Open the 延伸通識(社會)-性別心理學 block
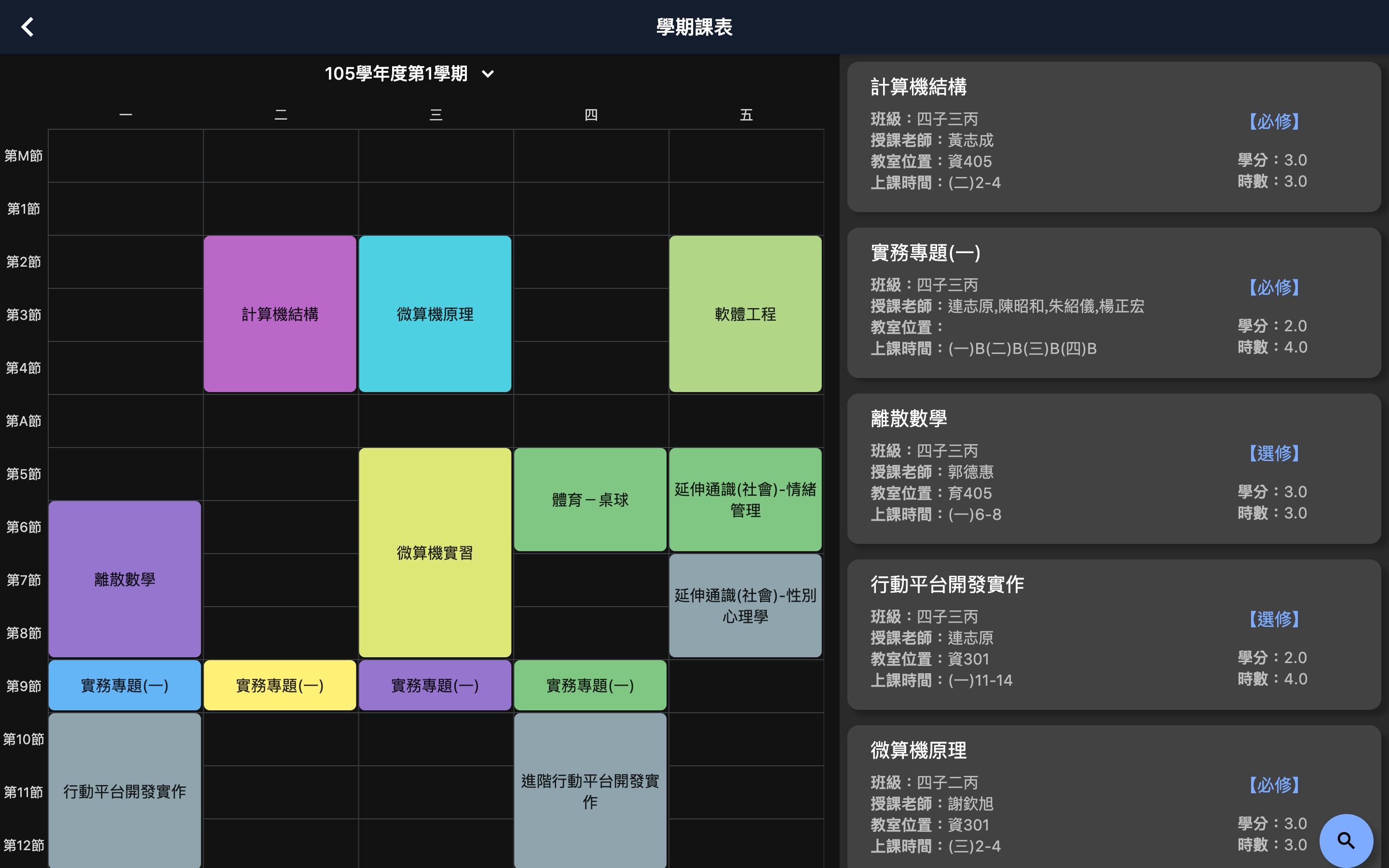Image resolution: width=1389 pixels, height=868 pixels. coord(745,606)
